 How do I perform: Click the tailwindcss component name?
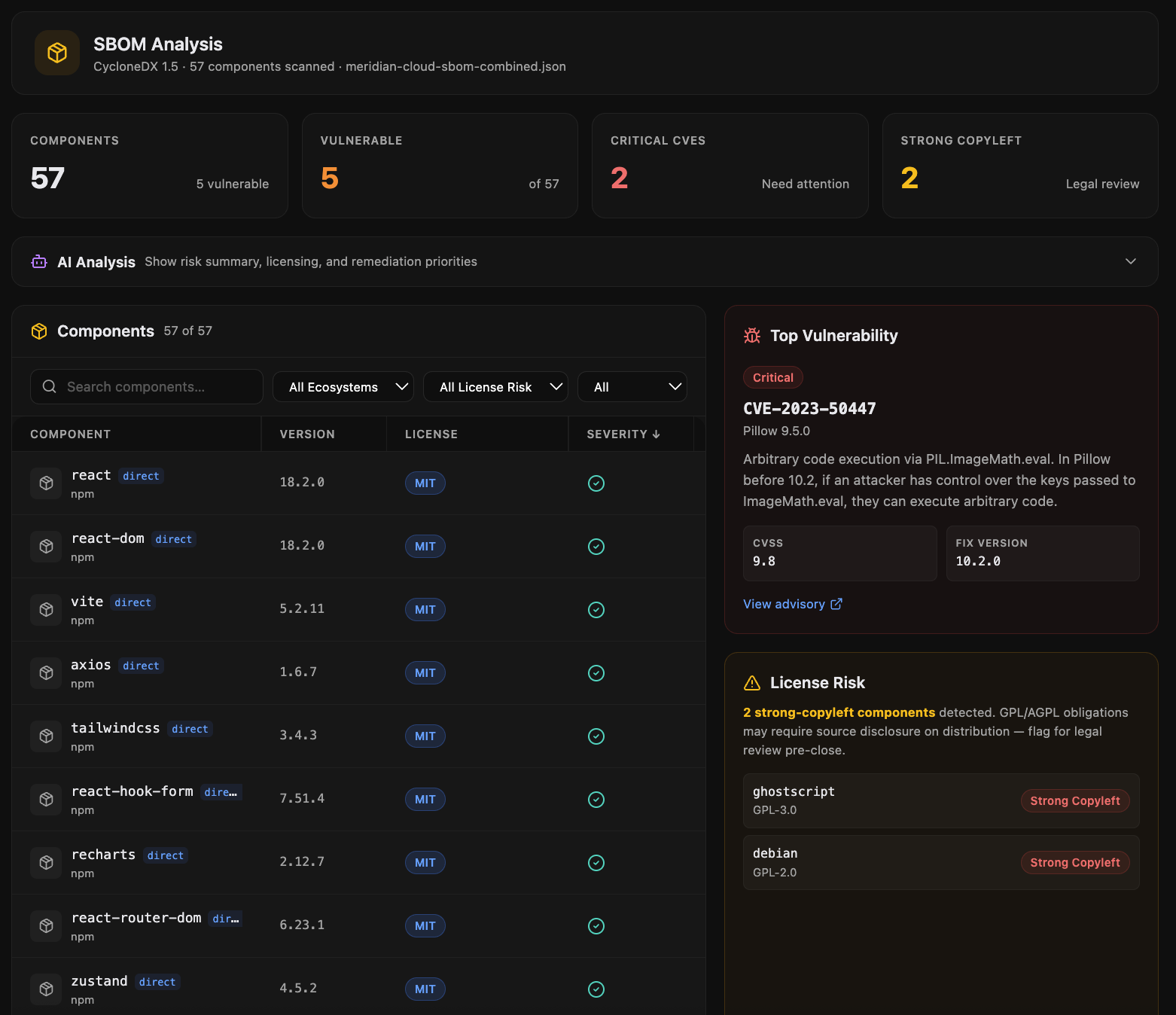(x=115, y=728)
